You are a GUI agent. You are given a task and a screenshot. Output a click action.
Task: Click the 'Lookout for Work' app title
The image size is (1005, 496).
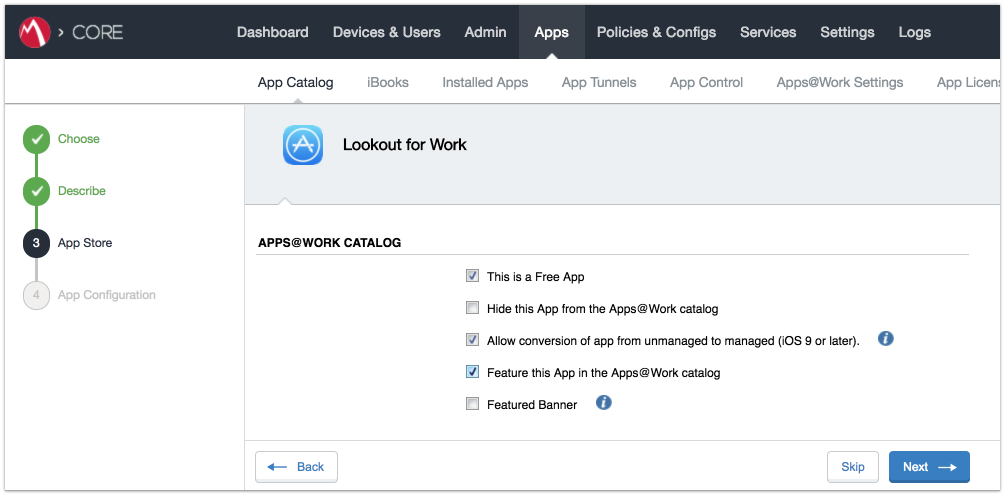click(x=404, y=145)
